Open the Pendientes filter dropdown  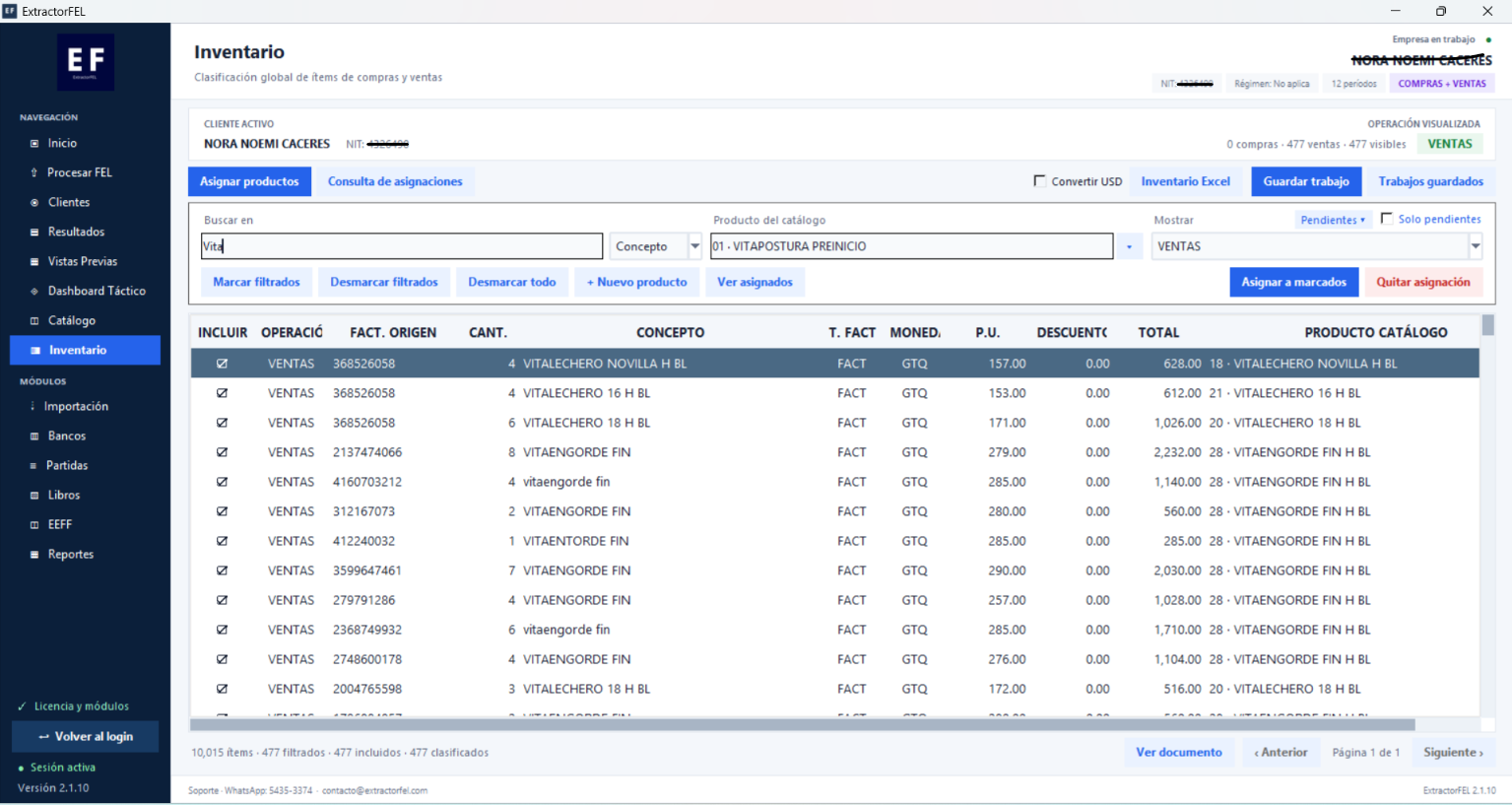(x=1332, y=220)
